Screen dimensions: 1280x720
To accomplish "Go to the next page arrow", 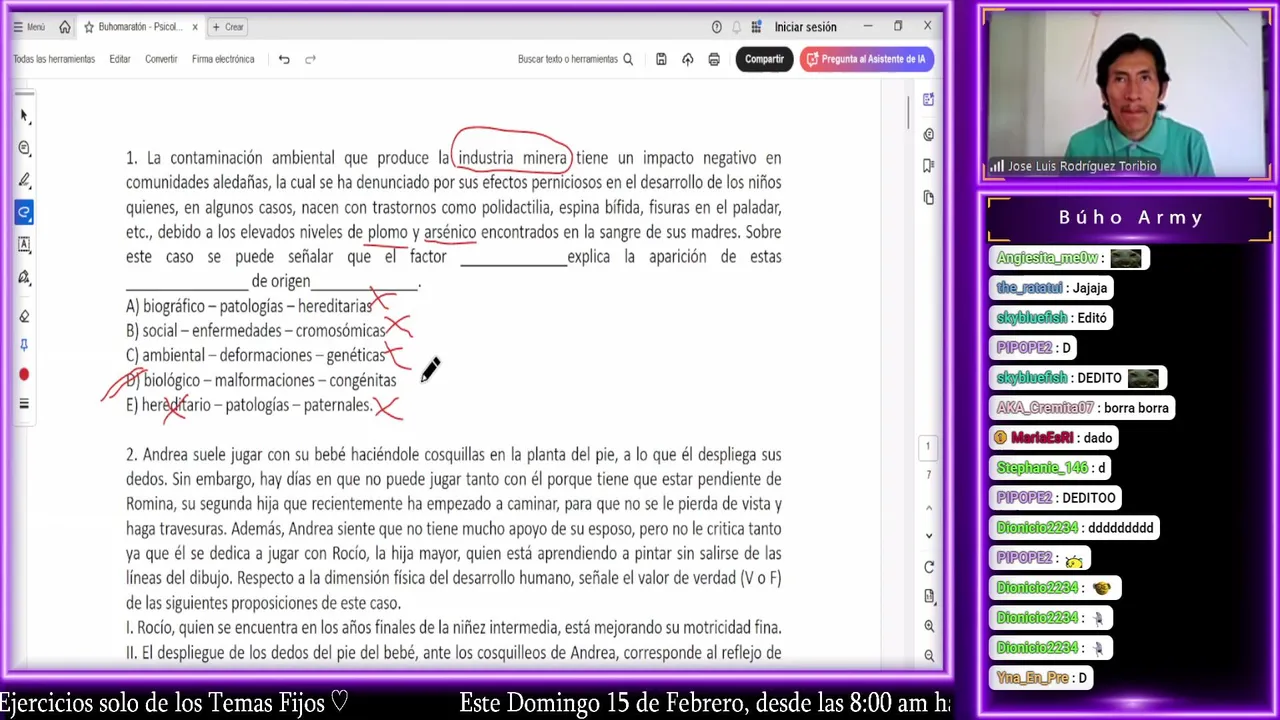I will [x=929, y=536].
